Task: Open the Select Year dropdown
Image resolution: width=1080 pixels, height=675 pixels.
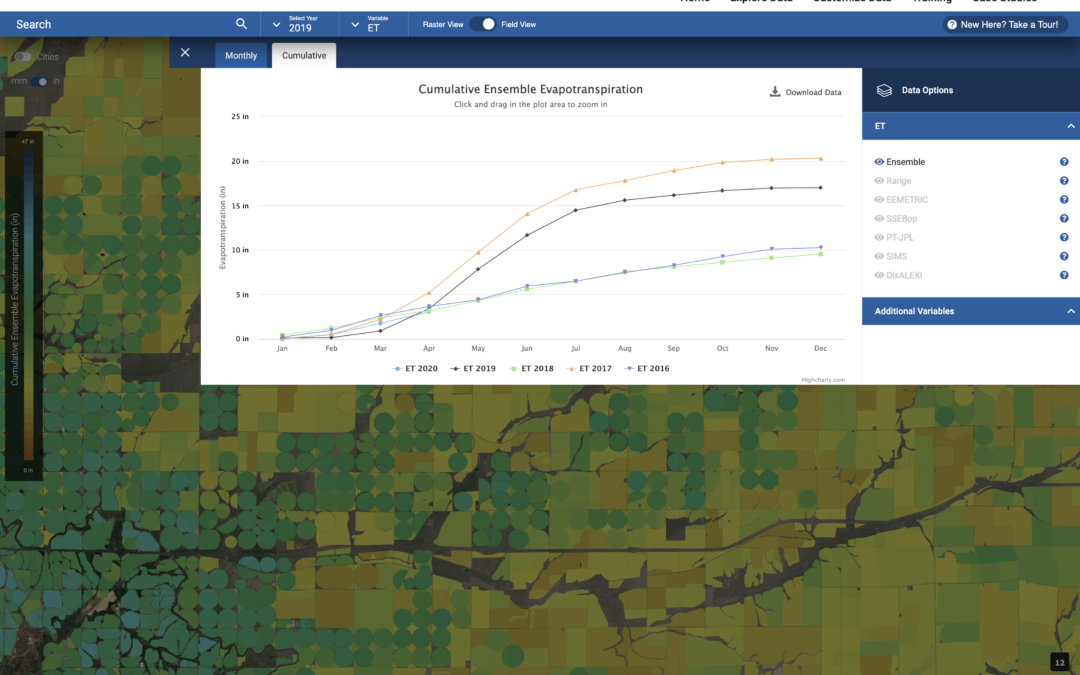Action: click(299, 24)
